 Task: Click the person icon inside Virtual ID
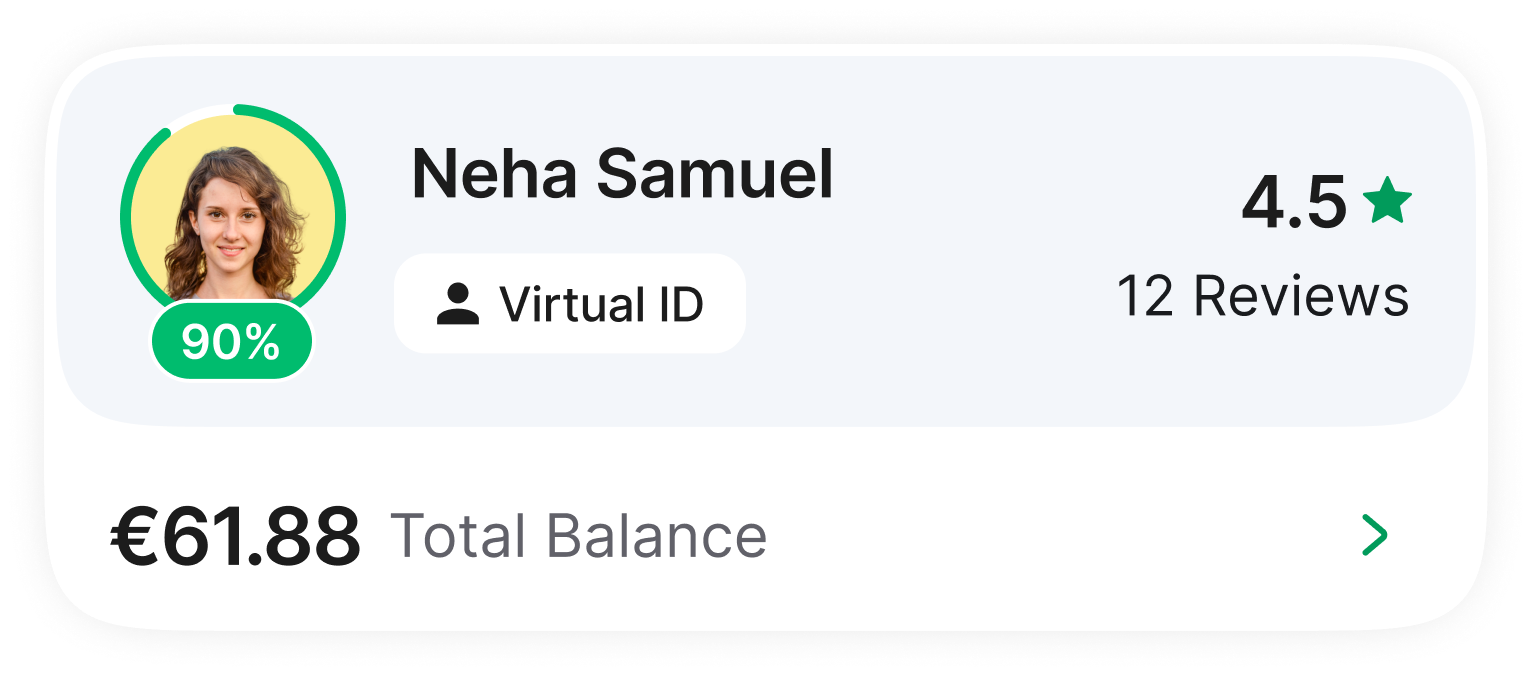pyautogui.click(x=458, y=304)
